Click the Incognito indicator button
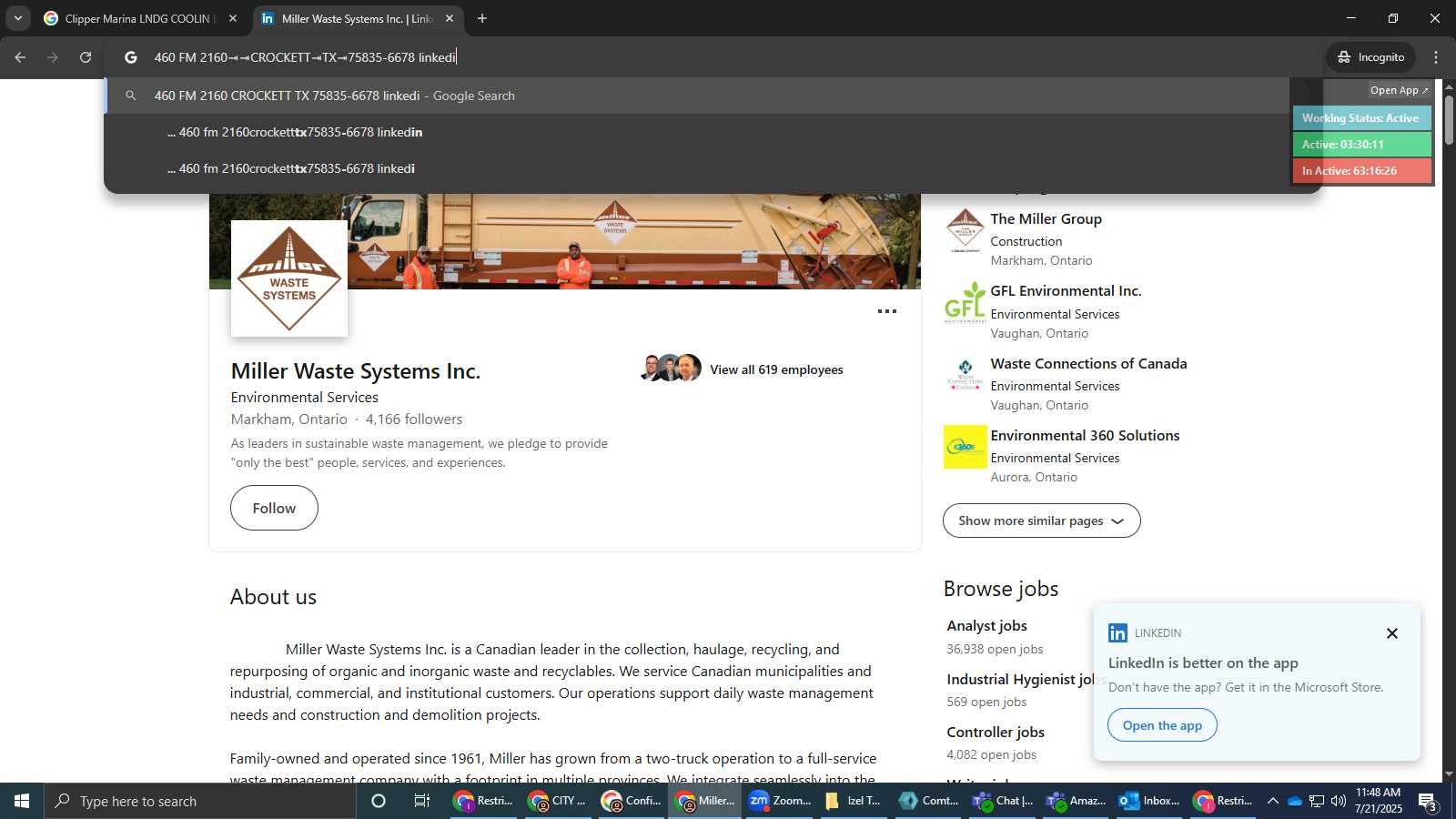The width and height of the screenshot is (1456, 819). pyautogui.click(x=1370, y=57)
